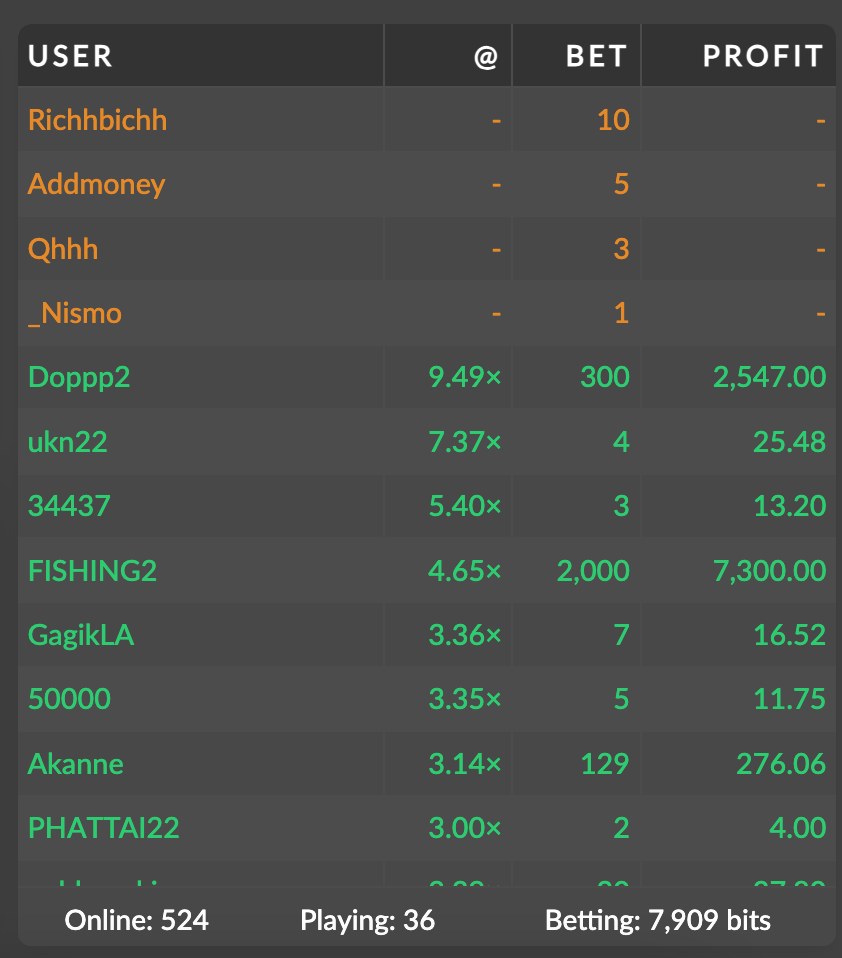Click the Akanne username

76,764
